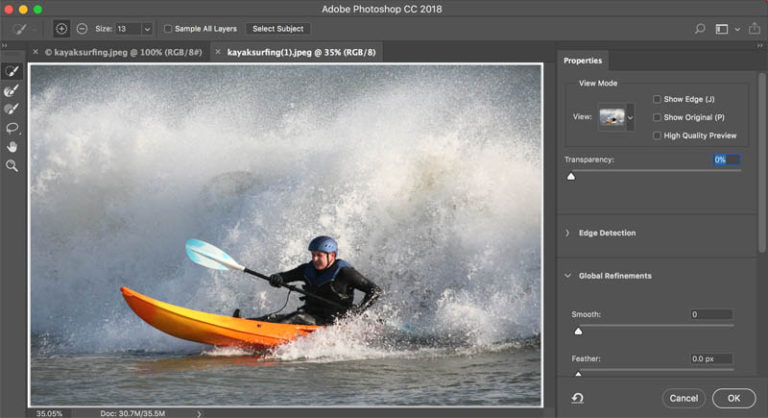The image size is (768, 418).
Task: Click the subtract from selection minus icon
Action: point(82,29)
